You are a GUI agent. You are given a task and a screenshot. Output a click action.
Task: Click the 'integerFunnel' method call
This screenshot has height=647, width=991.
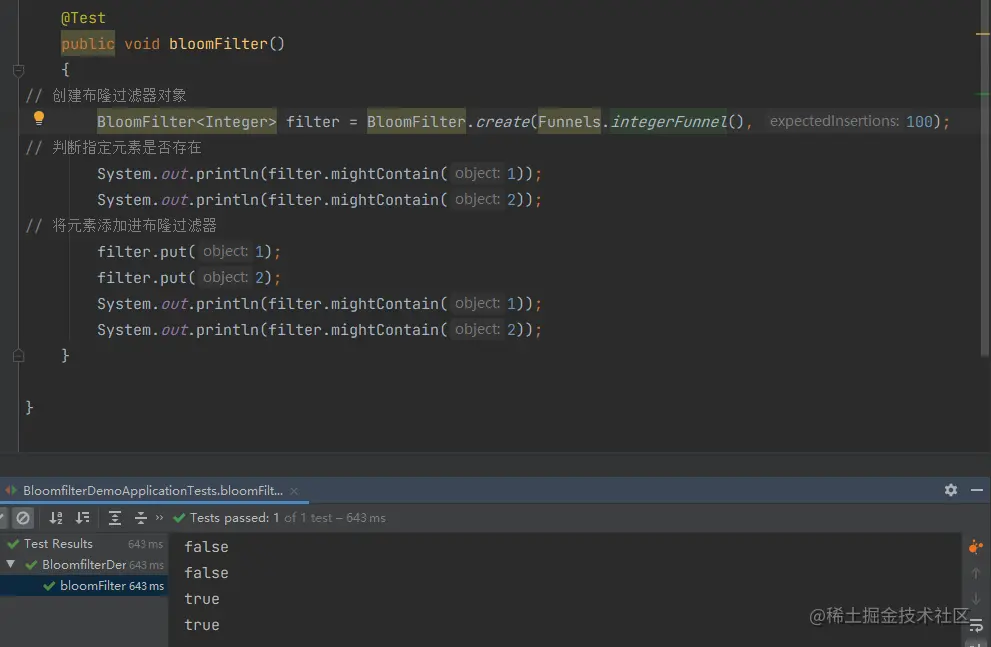(x=669, y=121)
